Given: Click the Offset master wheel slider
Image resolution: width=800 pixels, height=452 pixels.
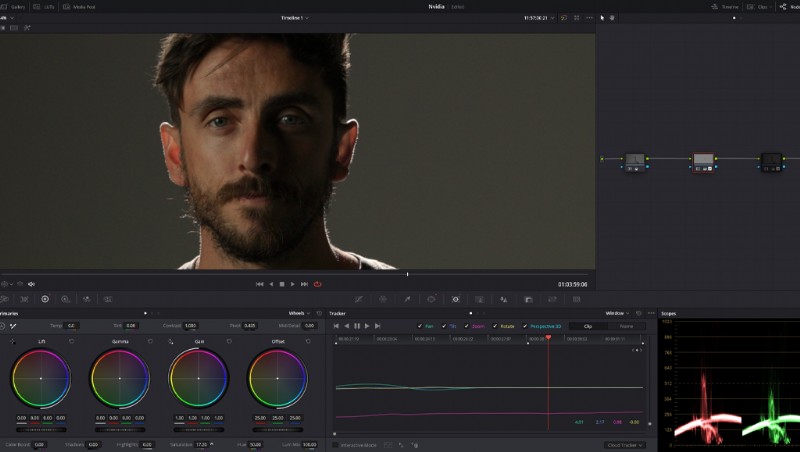Looking at the screenshot, I should 278,430.
